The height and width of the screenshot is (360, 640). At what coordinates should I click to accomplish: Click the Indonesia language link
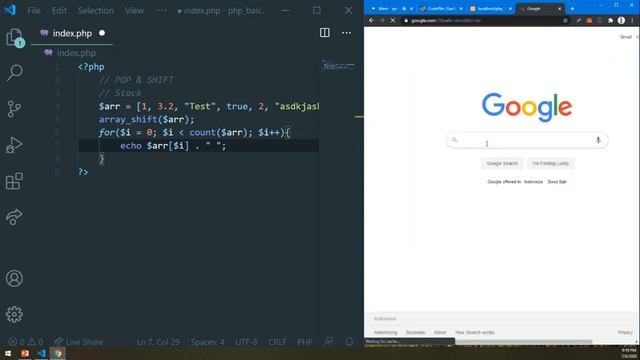(x=533, y=182)
